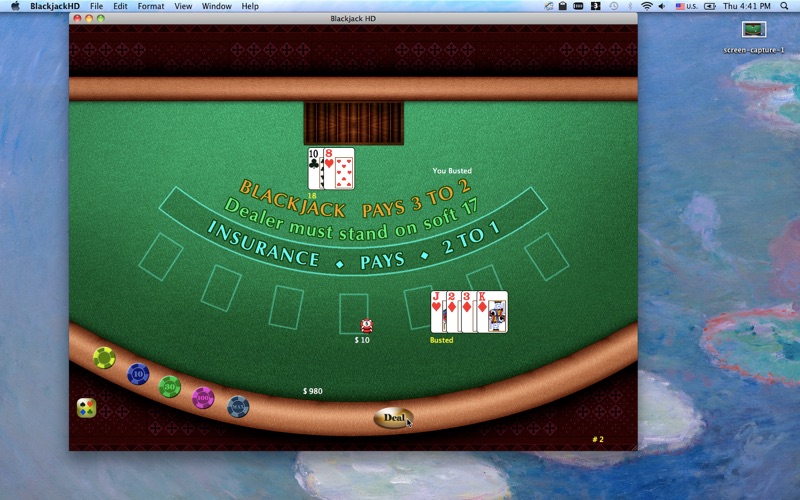
Task: Open the File menu
Action: click(x=96, y=6)
